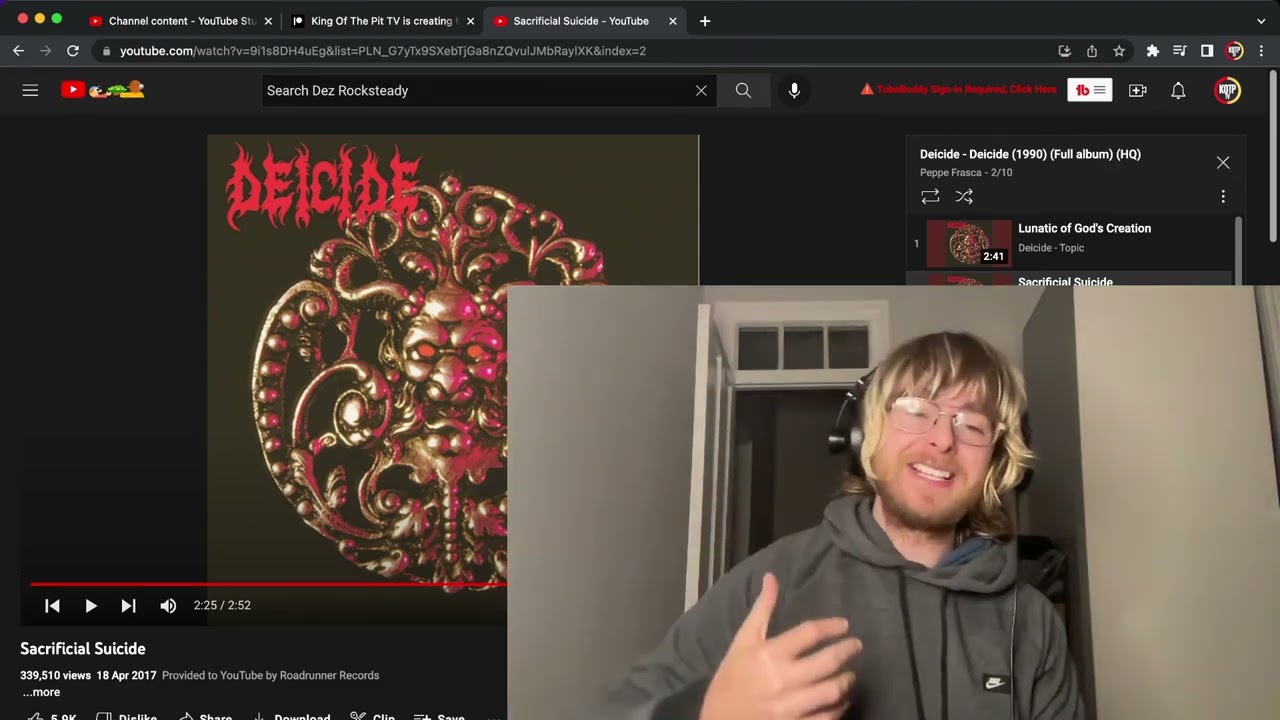Click the search magnifier button
Screen dimensions: 1280x720
pyautogui.click(x=743, y=90)
